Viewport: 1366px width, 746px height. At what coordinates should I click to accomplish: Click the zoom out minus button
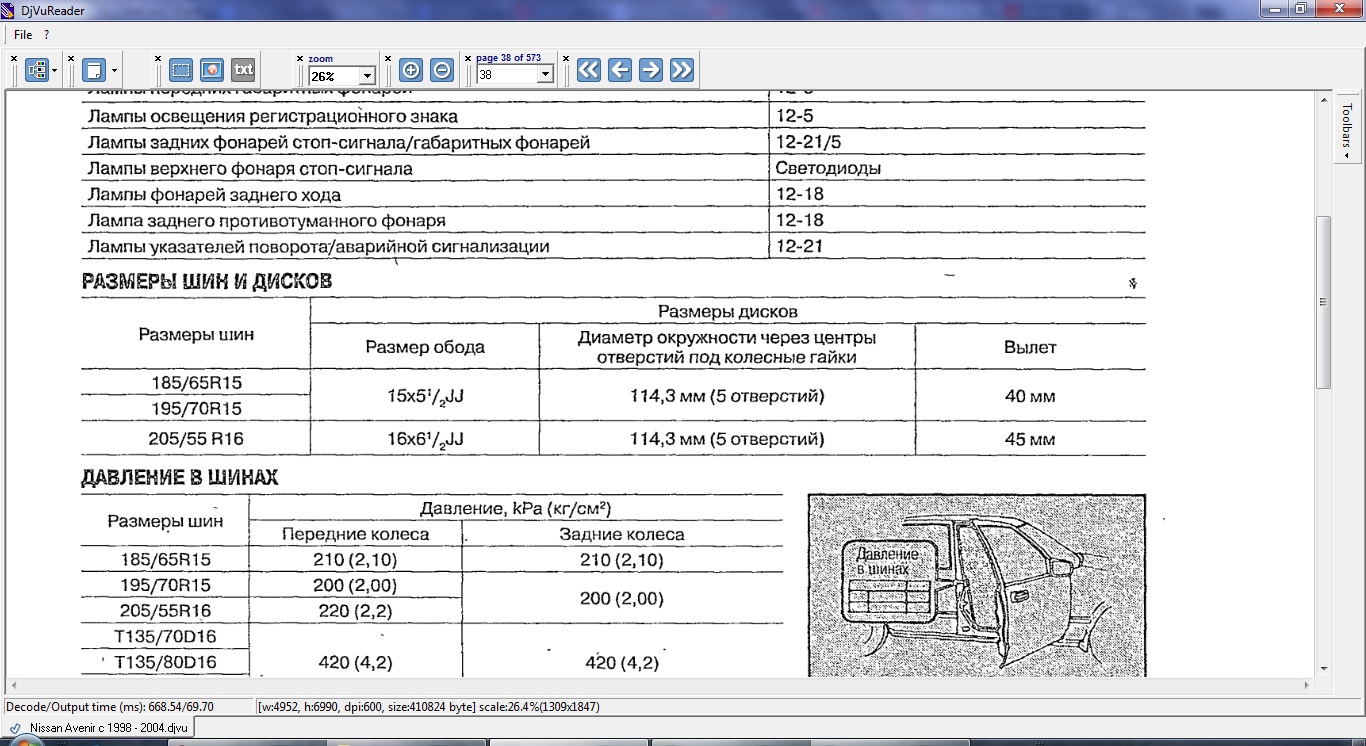click(442, 70)
